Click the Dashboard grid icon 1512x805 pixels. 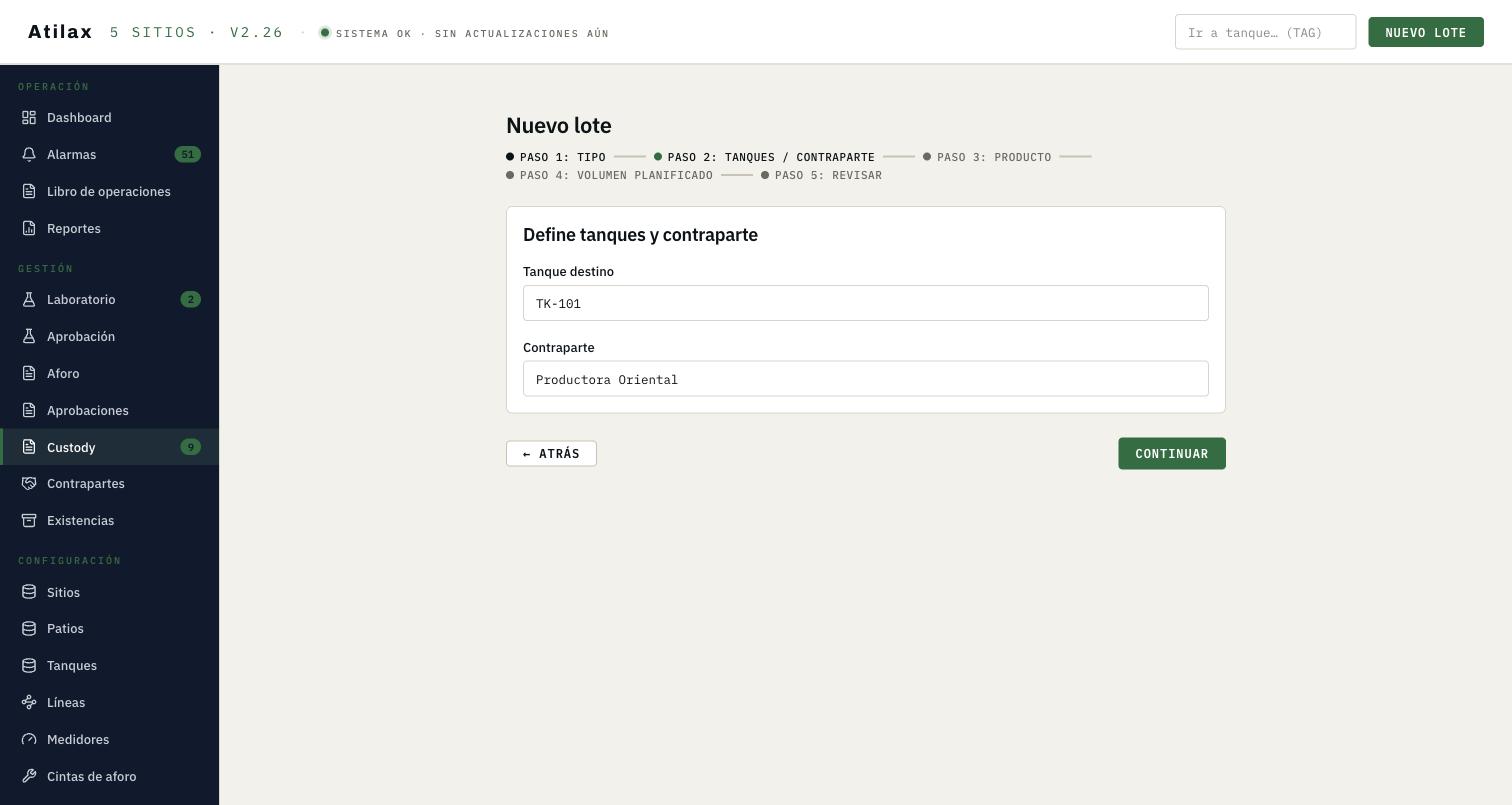[29, 118]
